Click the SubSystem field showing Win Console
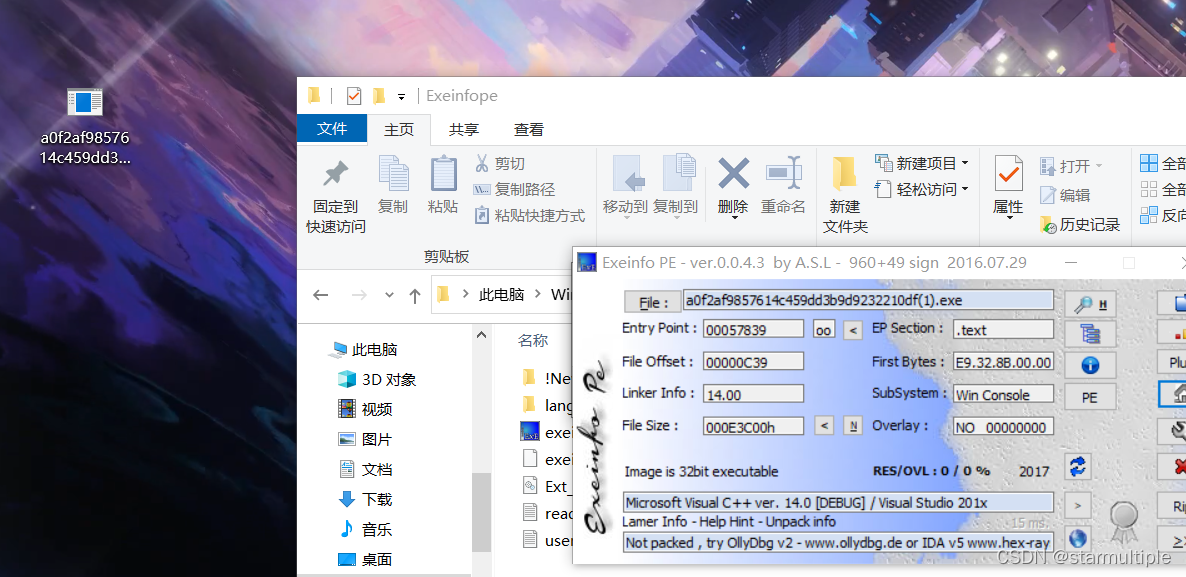Screen dimensions: 1186x577 point(1003,394)
